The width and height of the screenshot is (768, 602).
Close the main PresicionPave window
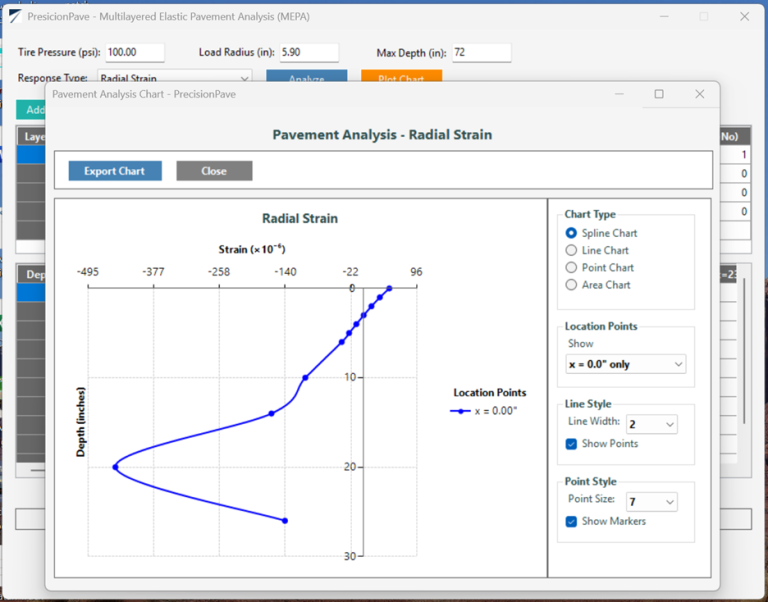pyautogui.click(x=744, y=17)
